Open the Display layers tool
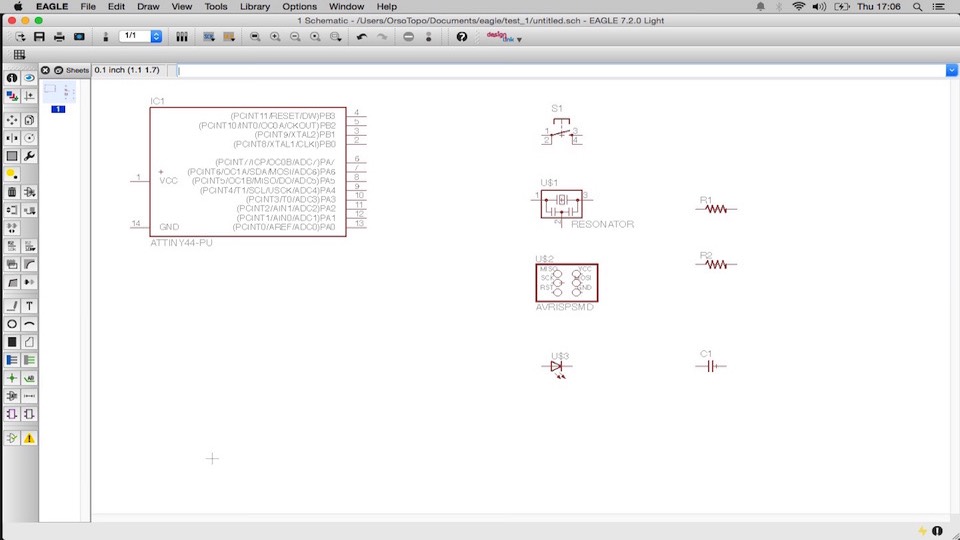 [x=12, y=96]
